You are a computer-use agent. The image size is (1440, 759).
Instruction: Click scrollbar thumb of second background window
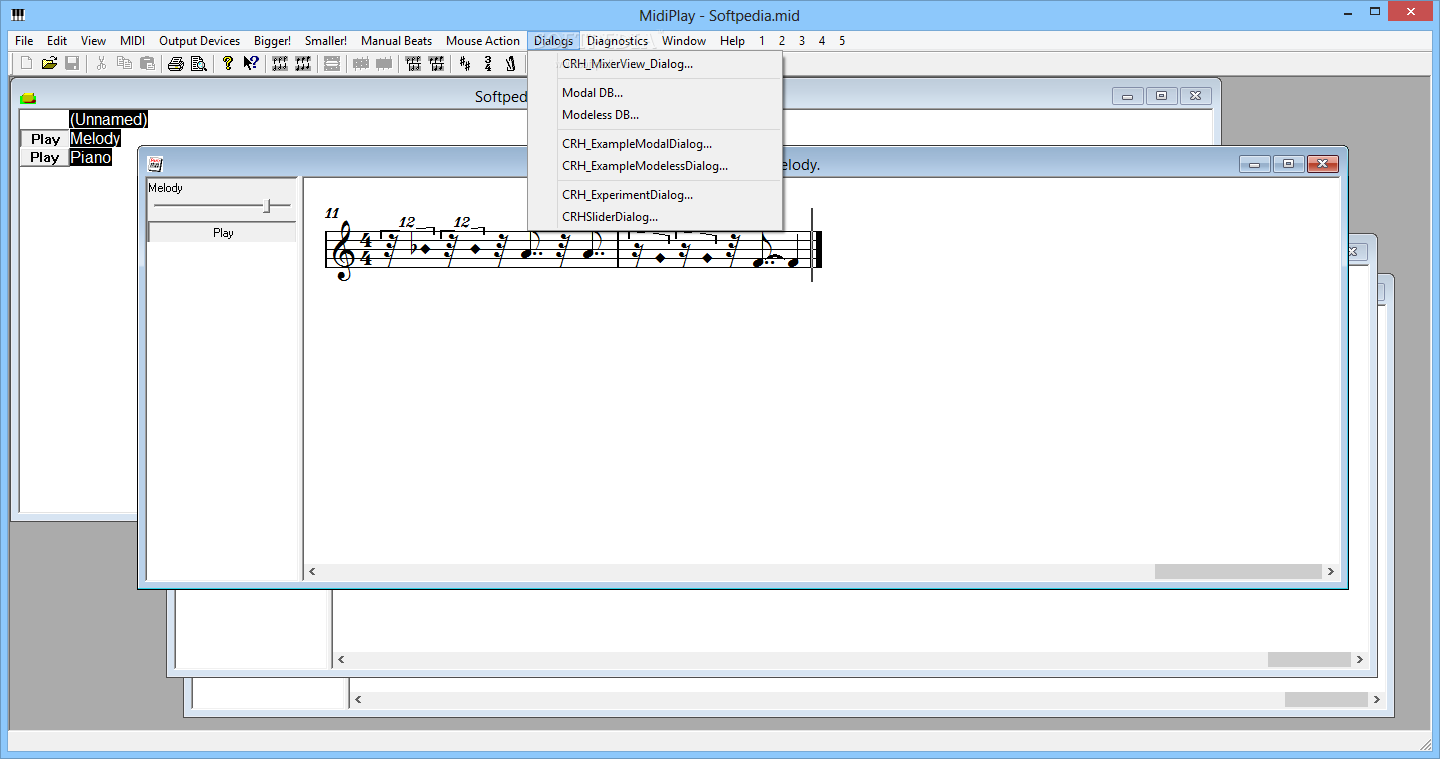[1309, 660]
